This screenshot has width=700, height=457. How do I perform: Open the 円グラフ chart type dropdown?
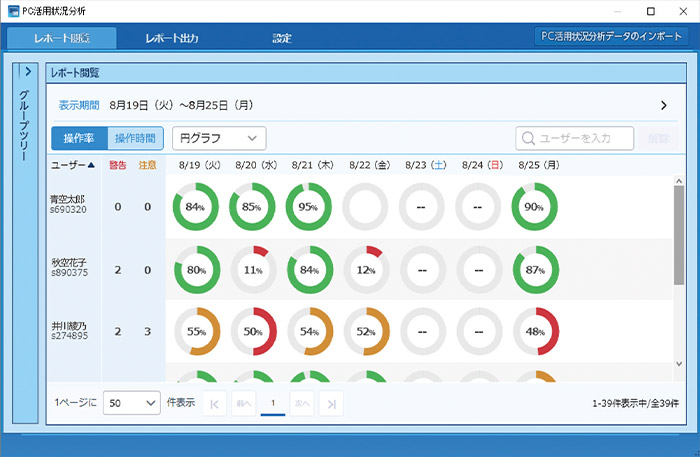point(219,138)
